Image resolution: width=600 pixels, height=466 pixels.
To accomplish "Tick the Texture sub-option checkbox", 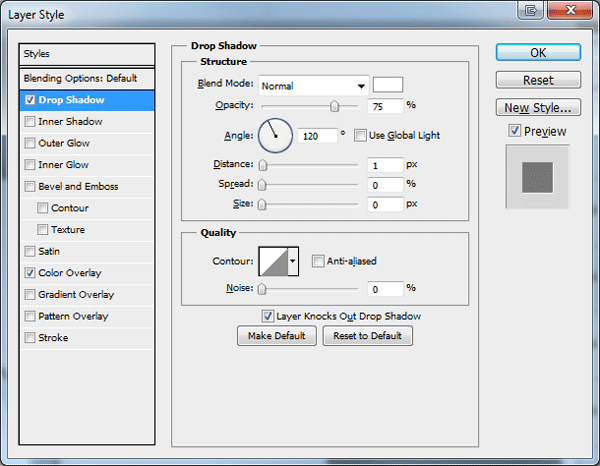I will (42, 230).
